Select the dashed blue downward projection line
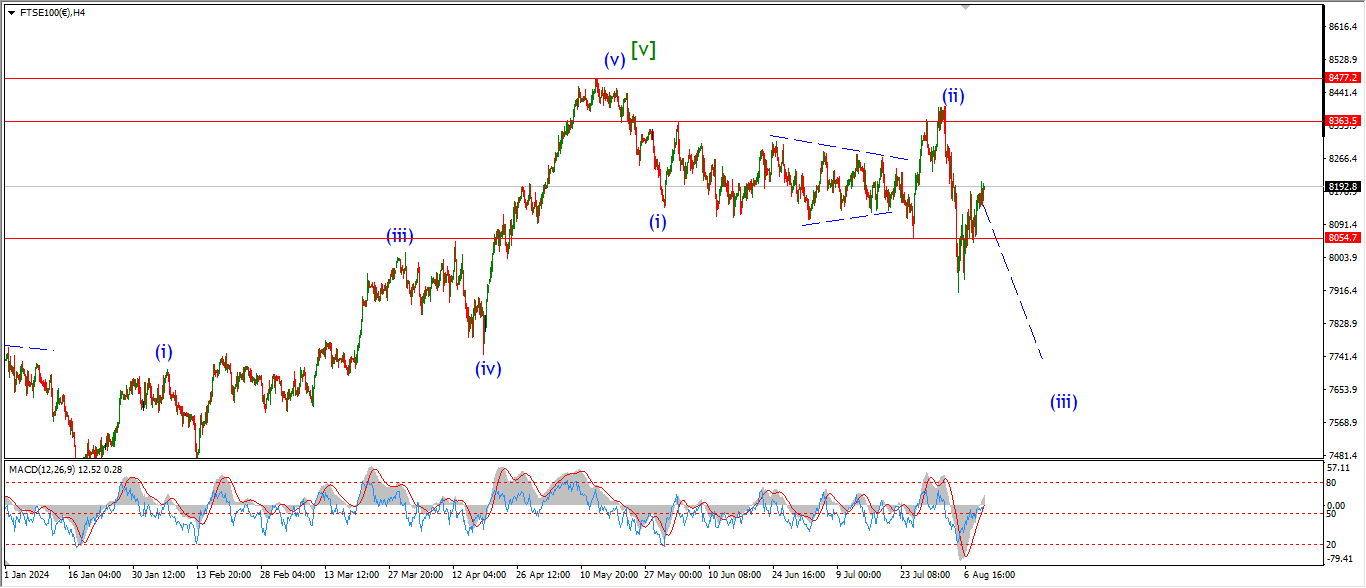1366x588 pixels. pyautogui.click(x=1012, y=280)
